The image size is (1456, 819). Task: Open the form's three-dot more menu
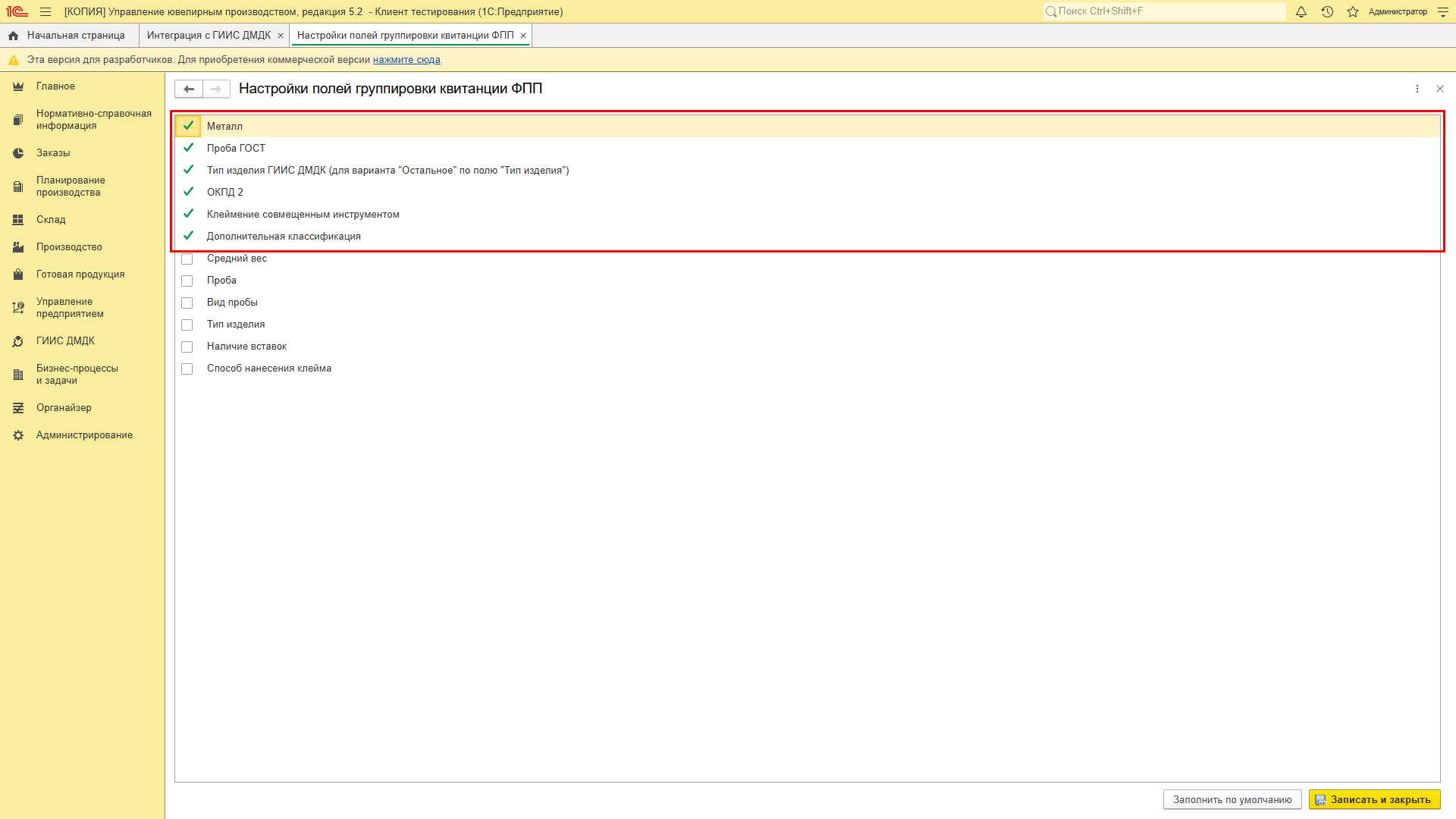(1417, 89)
